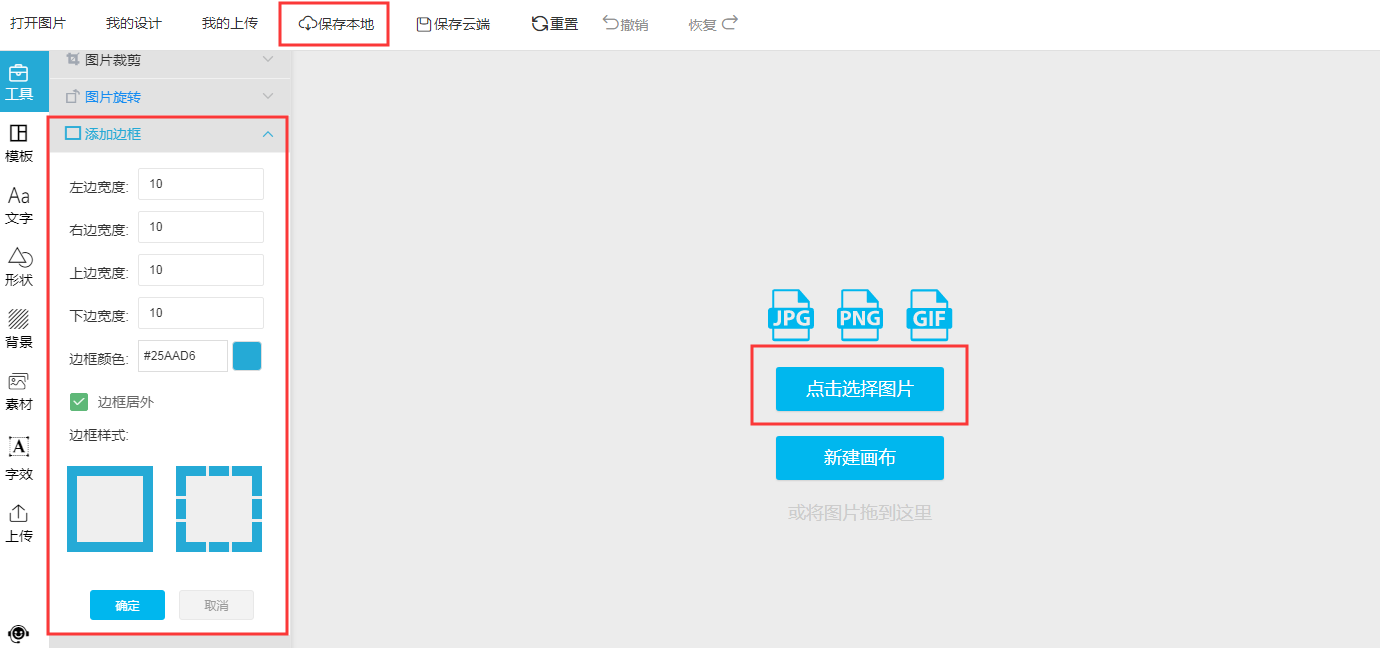Click the customer service headset icon
This screenshot has height=648, width=1380.
click(x=18, y=634)
